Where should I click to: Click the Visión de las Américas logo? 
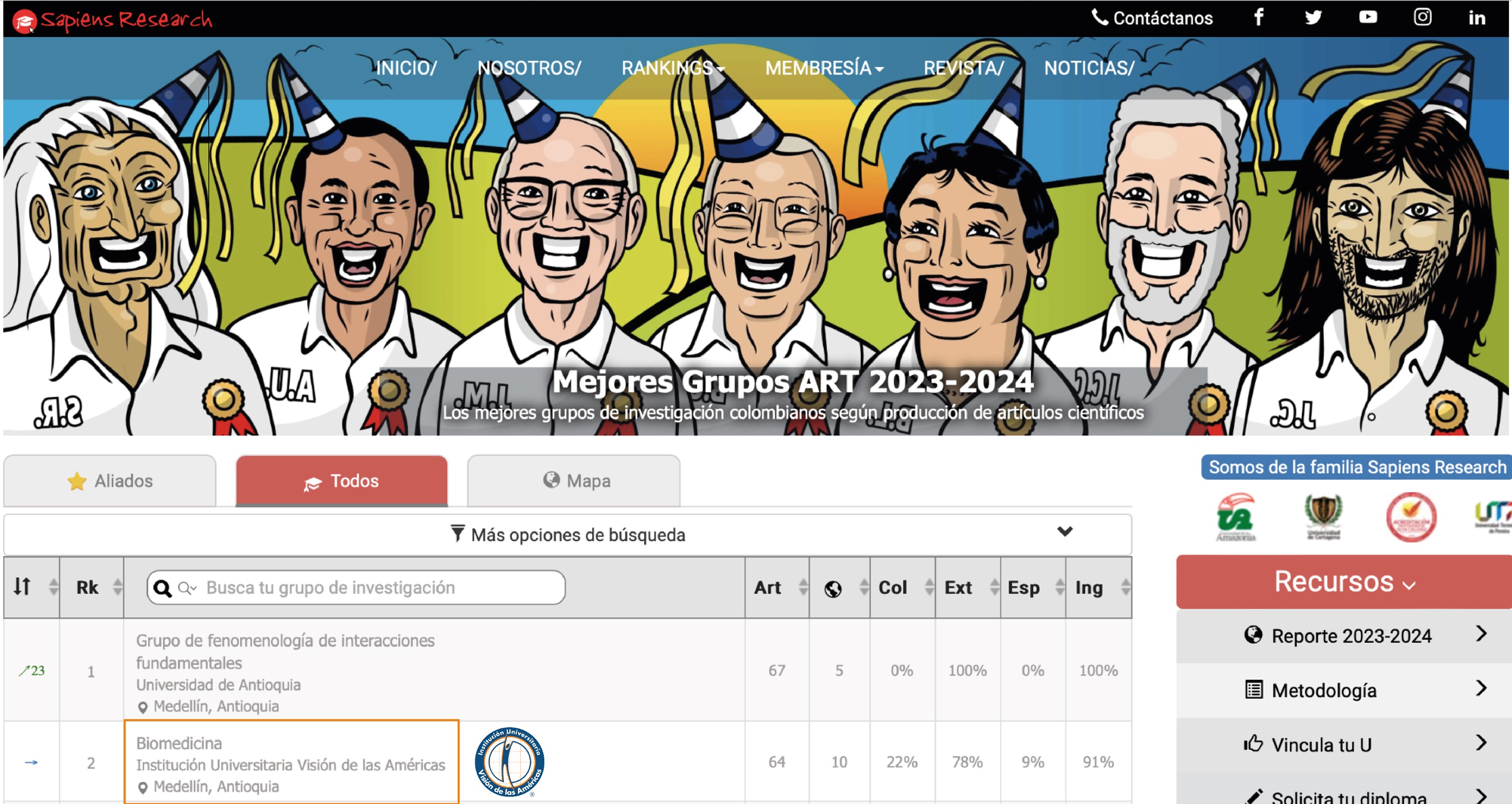pyautogui.click(x=509, y=762)
